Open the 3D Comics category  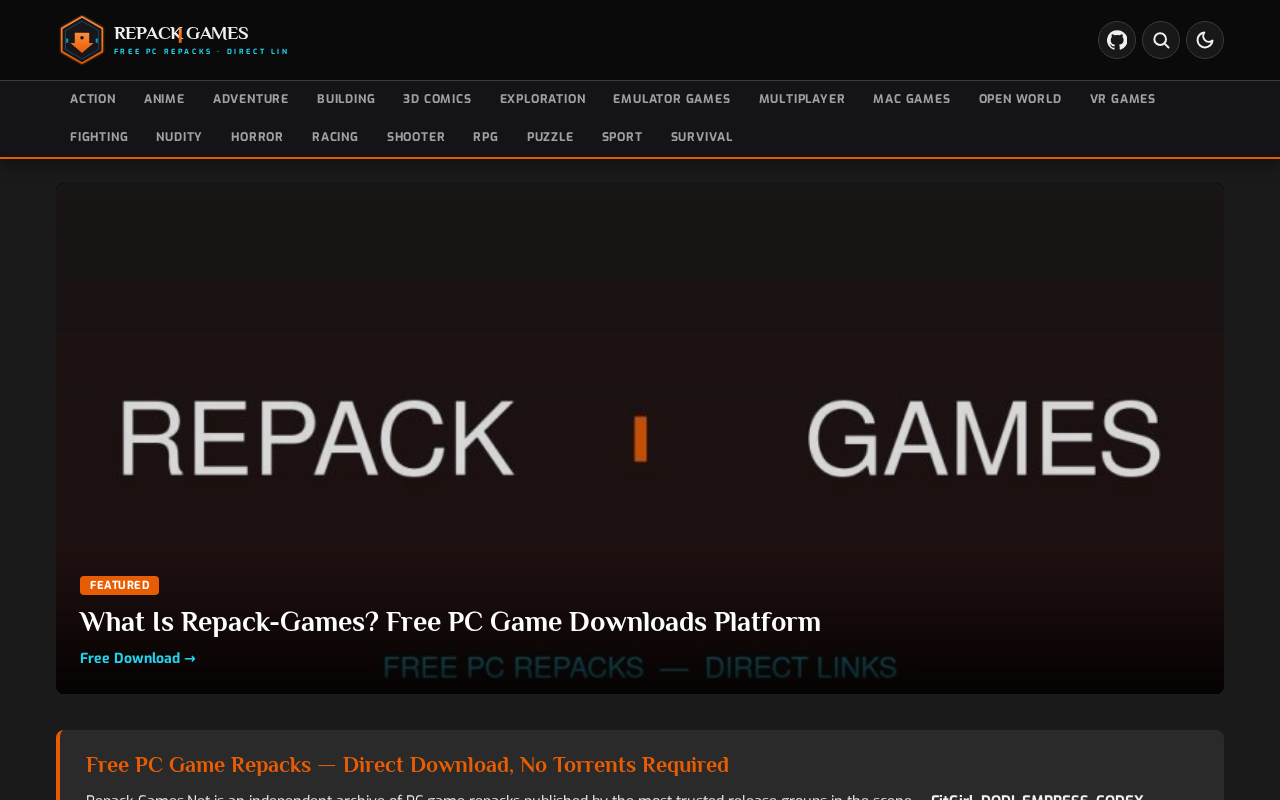point(437,99)
